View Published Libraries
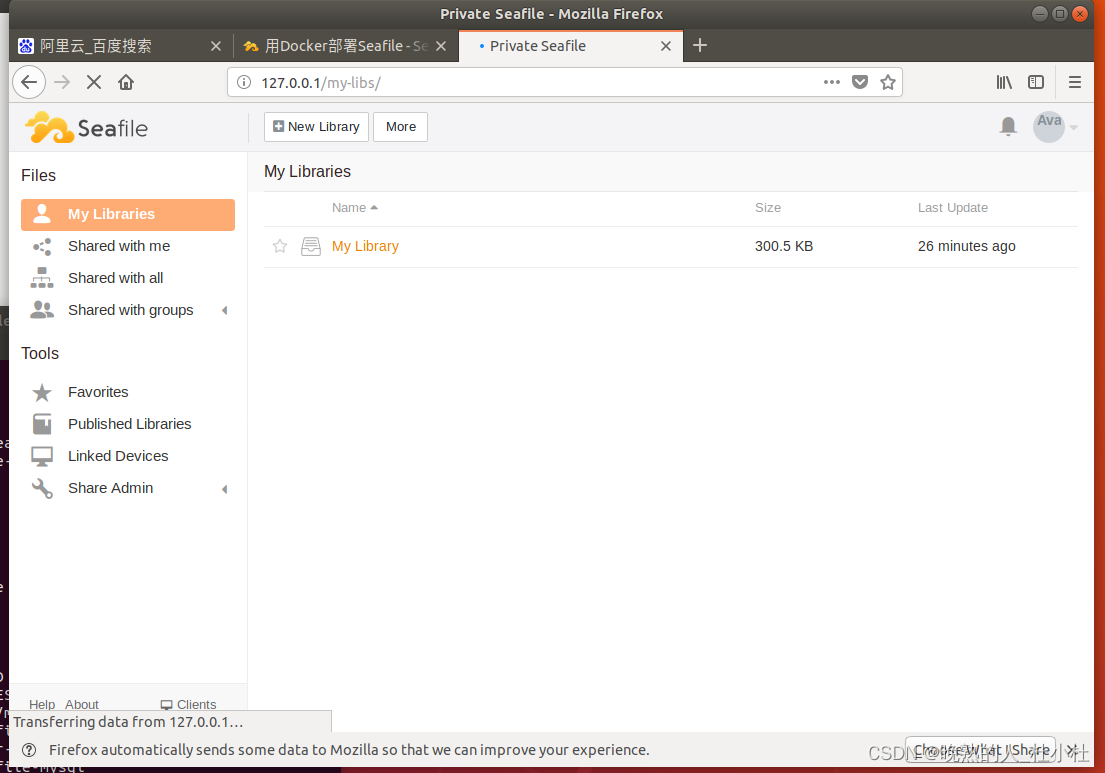The image size is (1105, 773). coord(129,424)
